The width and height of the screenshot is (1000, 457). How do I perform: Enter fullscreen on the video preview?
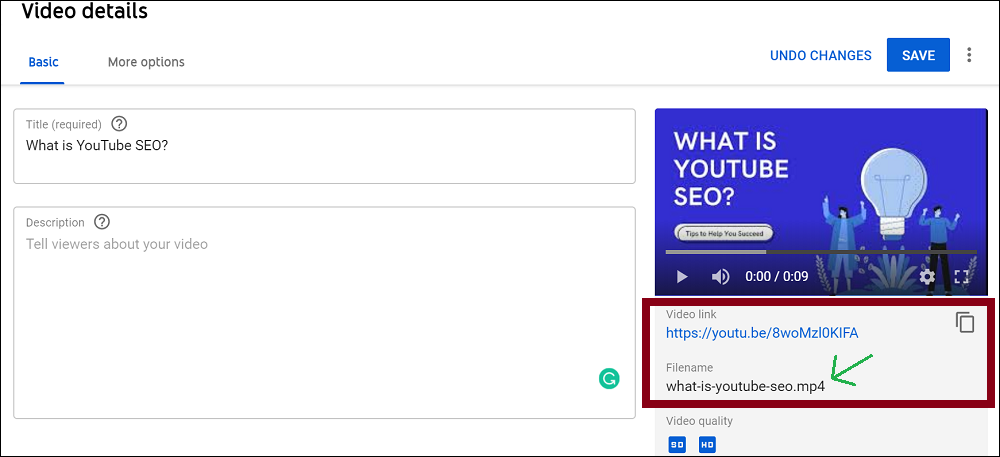pos(962,277)
